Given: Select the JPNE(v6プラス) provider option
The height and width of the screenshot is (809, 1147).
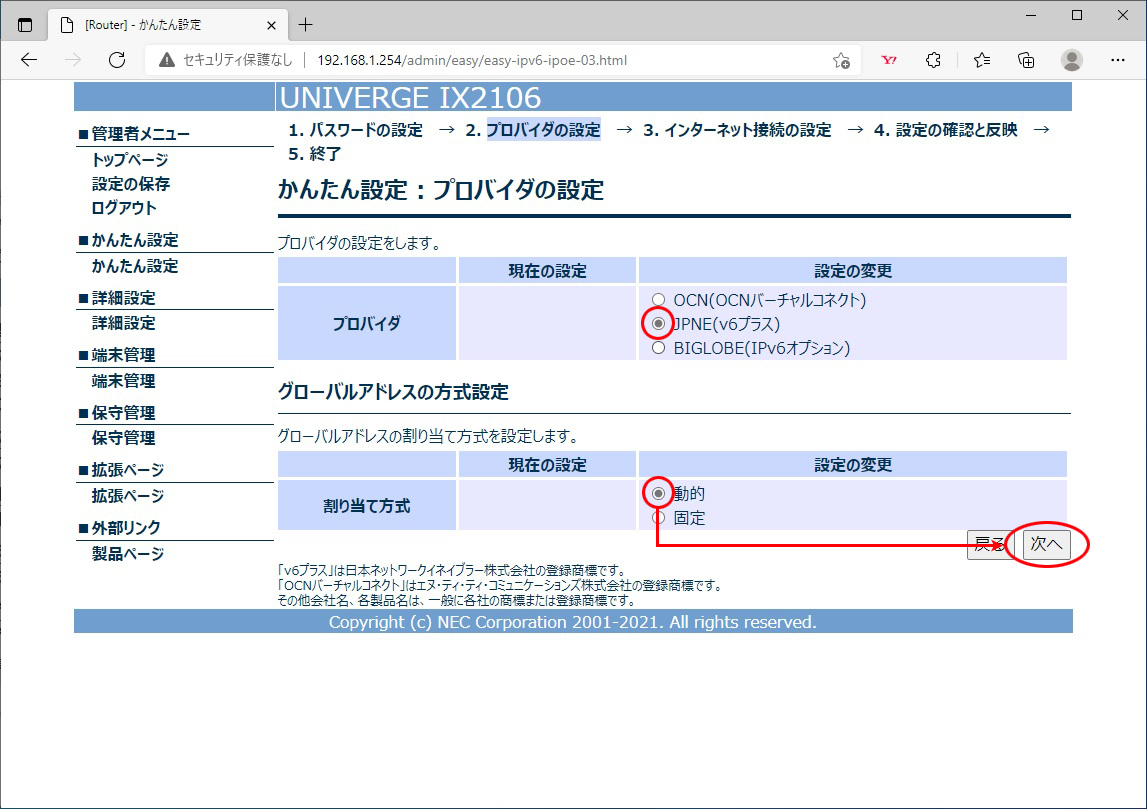Looking at the screenshot, I should (658, 323).
